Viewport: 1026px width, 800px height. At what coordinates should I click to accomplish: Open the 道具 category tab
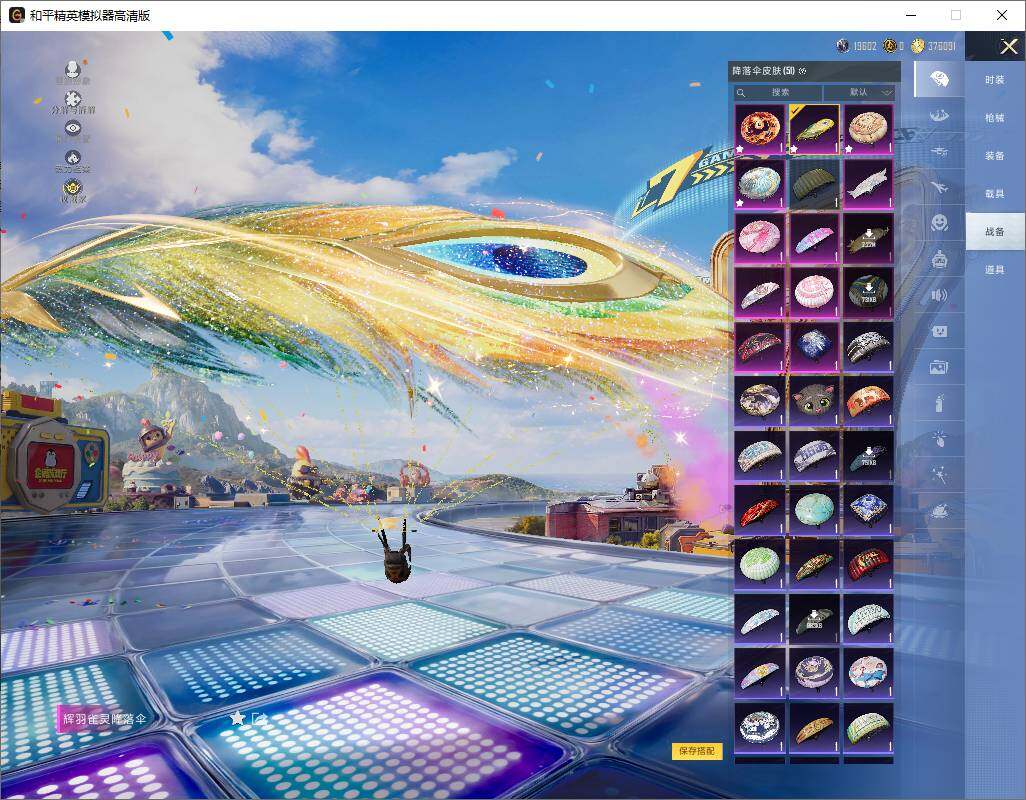click(x=995, y=270)
